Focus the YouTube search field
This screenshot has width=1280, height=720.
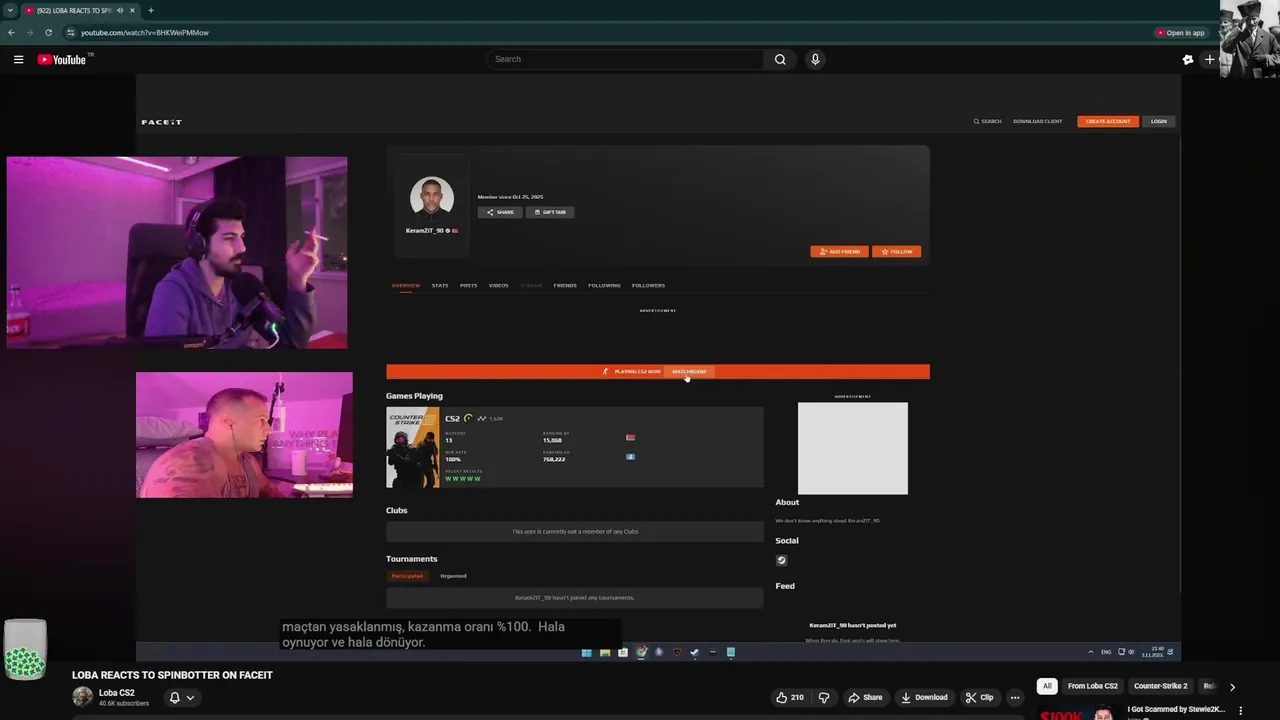627,59
